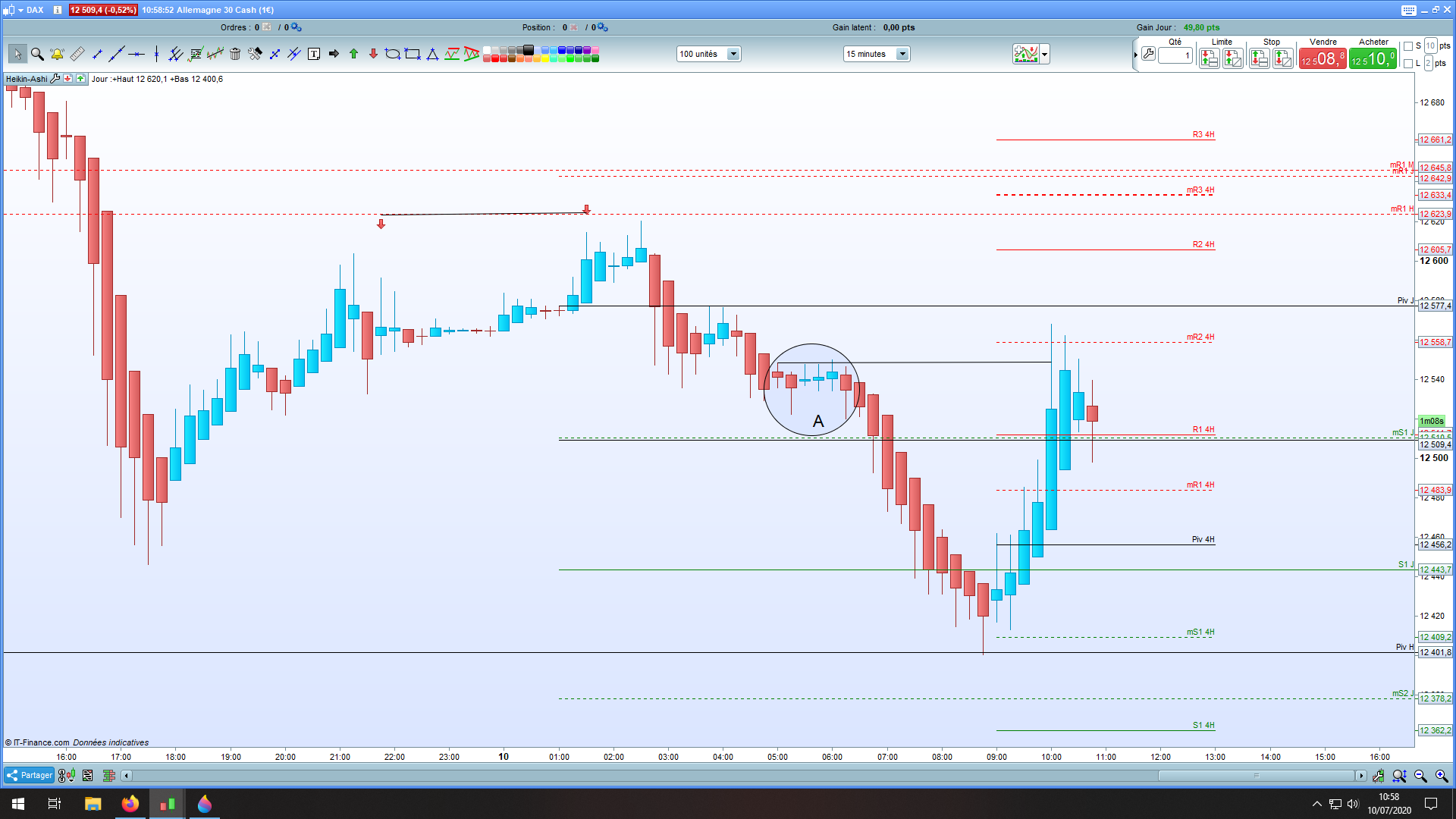
Task: Click the Vendre sell price button
Action: pos(1323,59)
